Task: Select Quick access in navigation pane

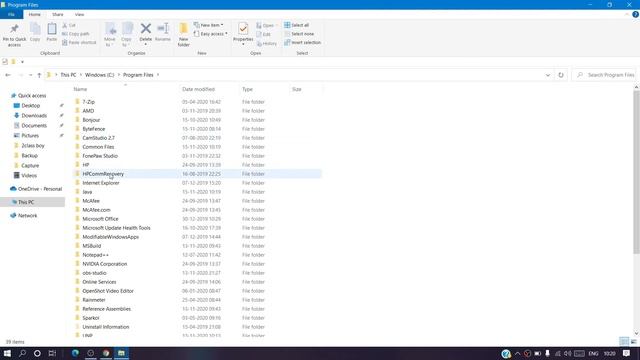Action: [32, 96]
